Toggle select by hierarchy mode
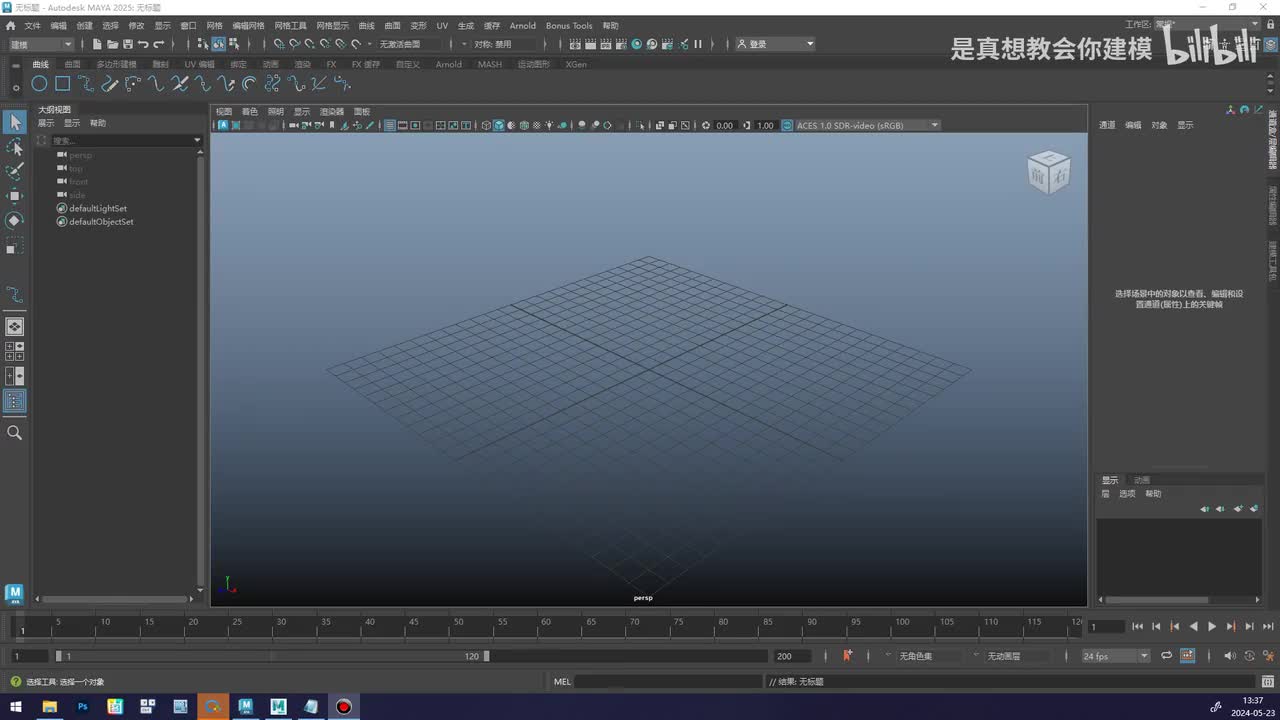The height and width of the screenshot is (720, 1280). [x=203, y=44]
